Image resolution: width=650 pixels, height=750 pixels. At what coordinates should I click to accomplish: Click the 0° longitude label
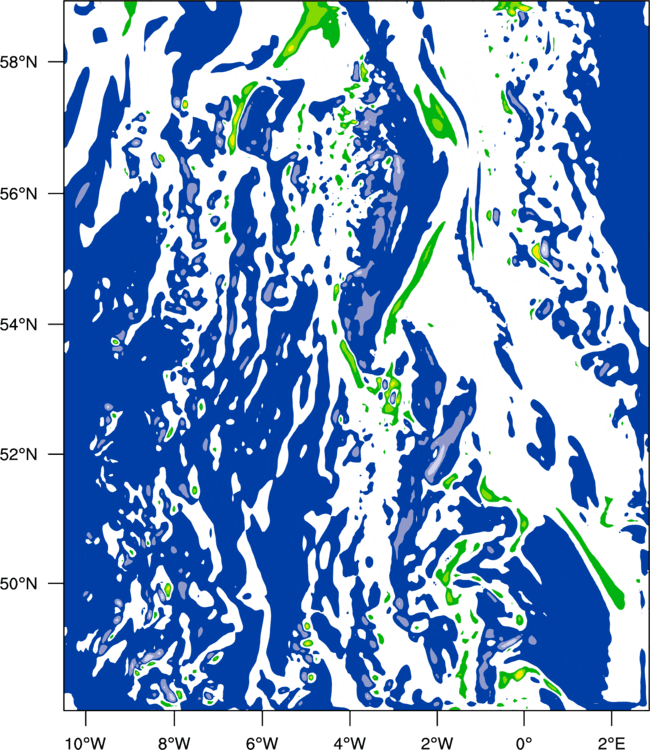(x=524, y=742)
